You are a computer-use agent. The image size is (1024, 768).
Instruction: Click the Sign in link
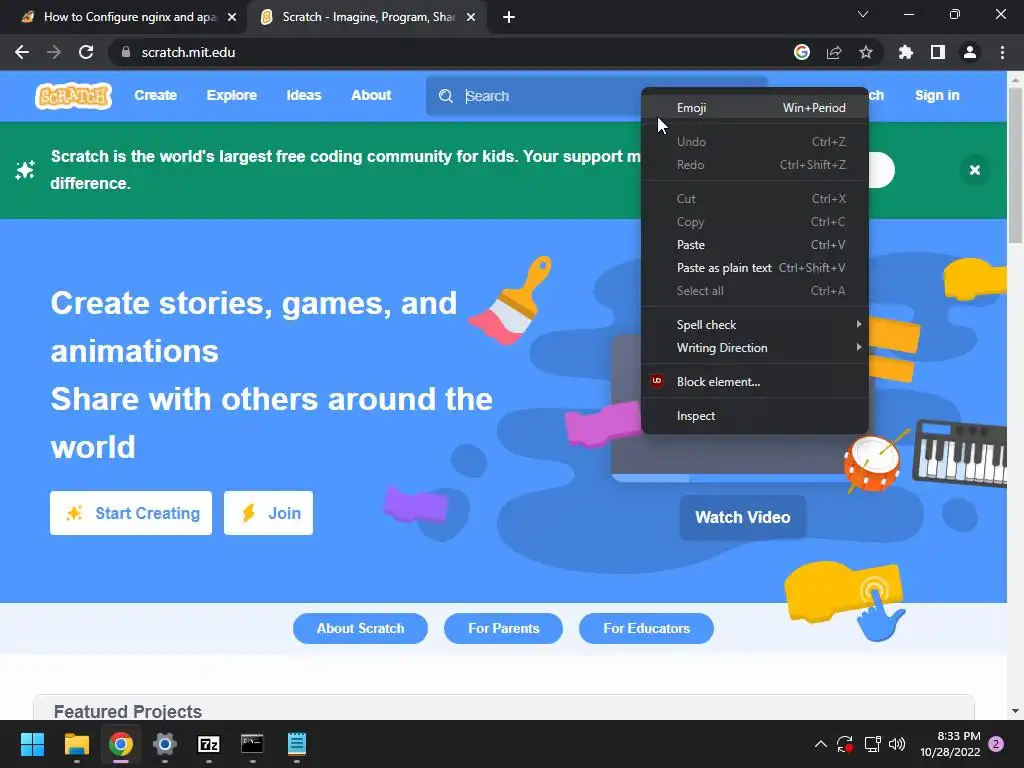(x=937, y=95)
